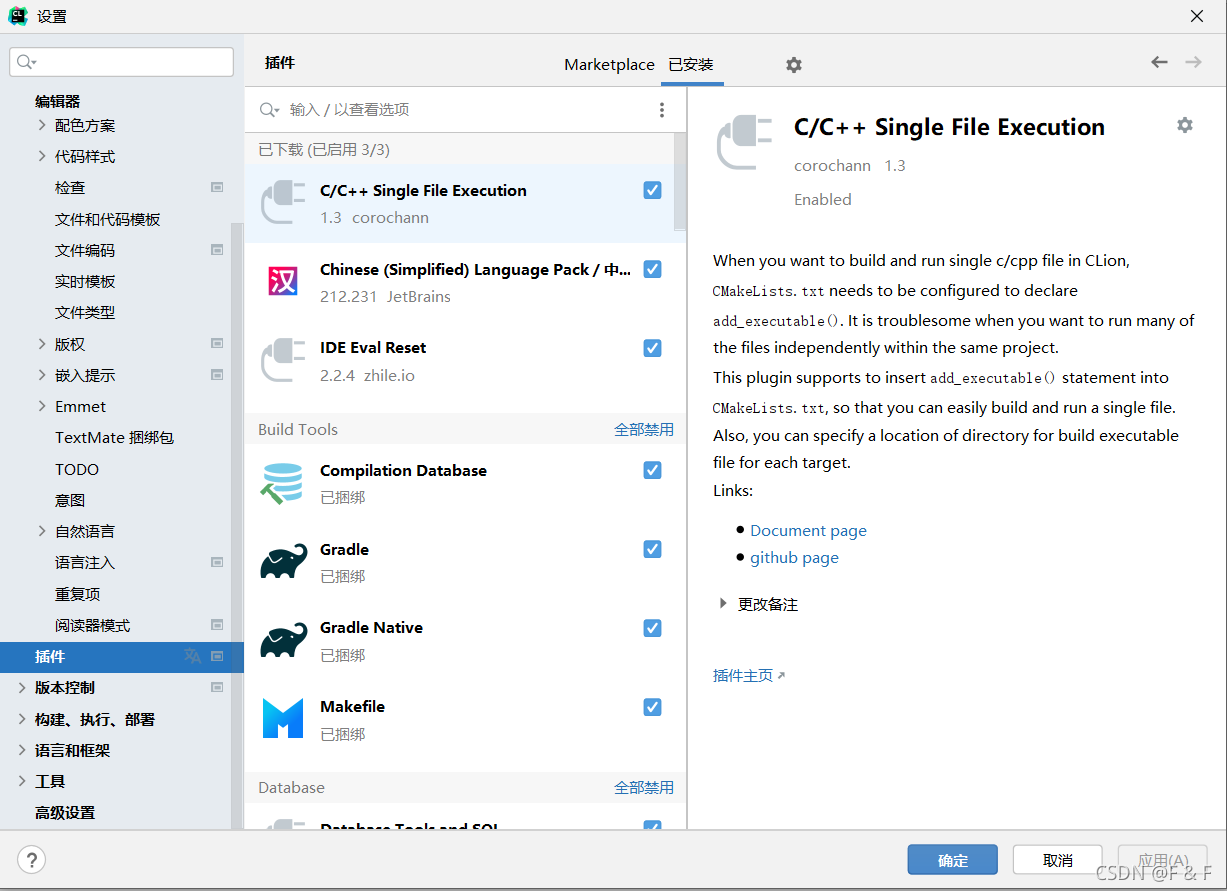Screen dimensions: 1227x891
Task: Click the Gradle elephant icon
Action: click(x=283, y=561)
